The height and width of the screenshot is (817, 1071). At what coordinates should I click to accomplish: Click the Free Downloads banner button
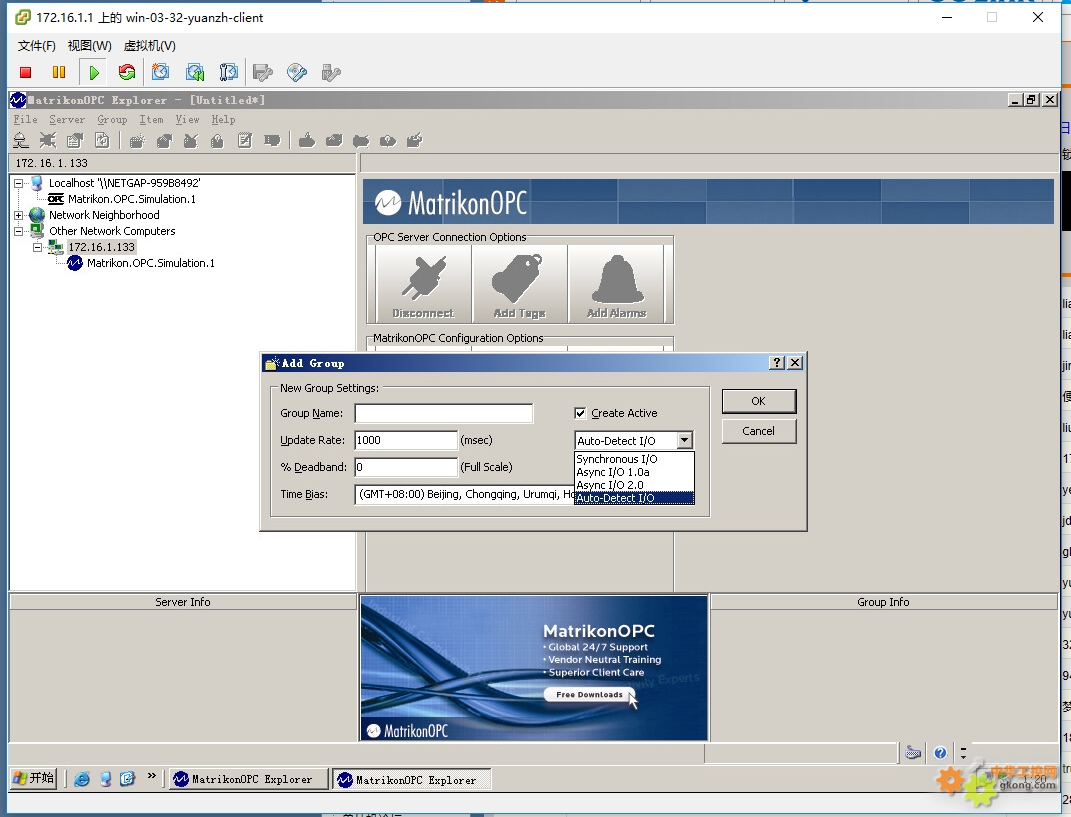(589, 695)
